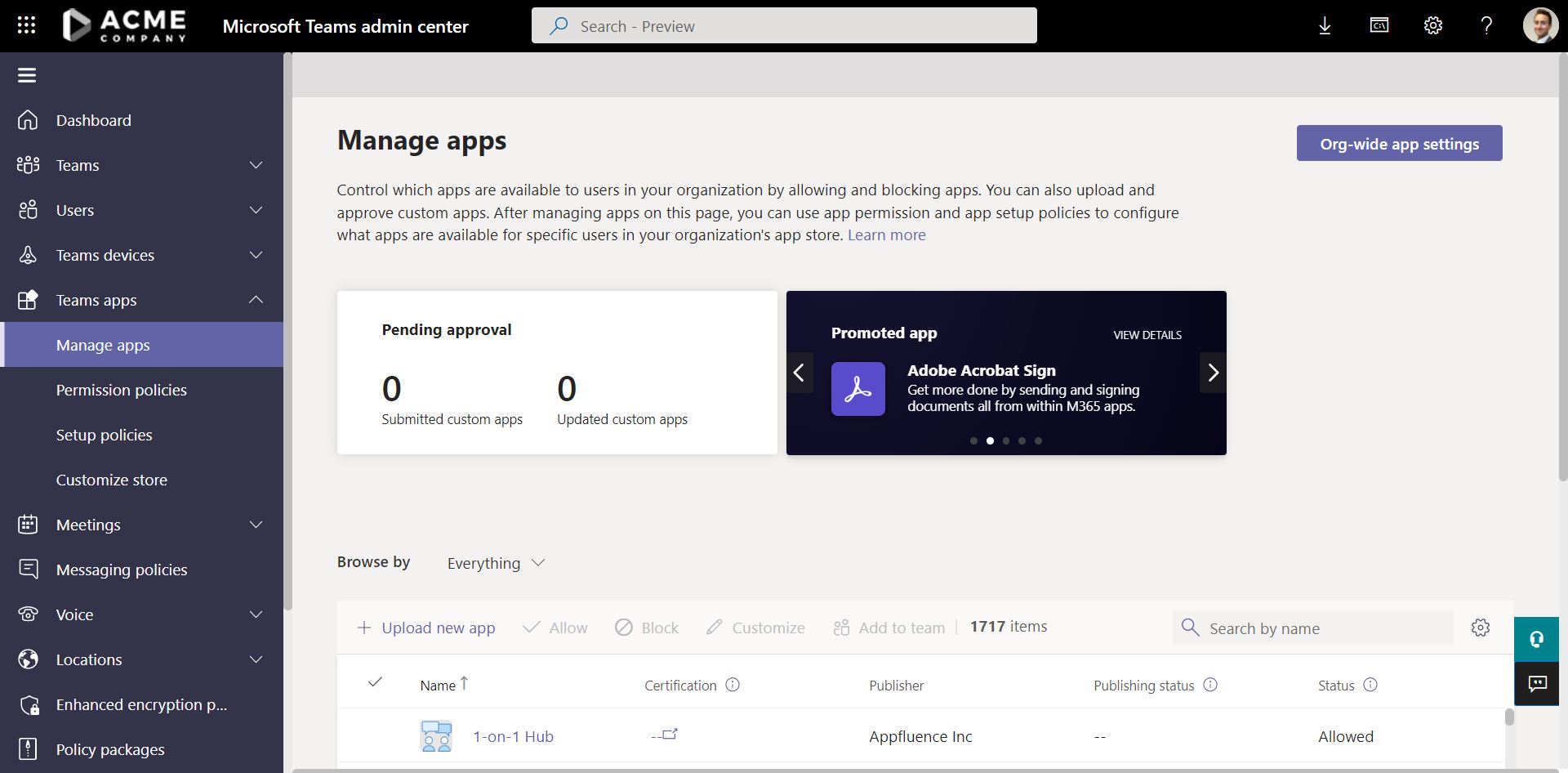This screenshot has width=1568, height=773.
Task: Click the Voice phone icon
Action: click(28, 614)
